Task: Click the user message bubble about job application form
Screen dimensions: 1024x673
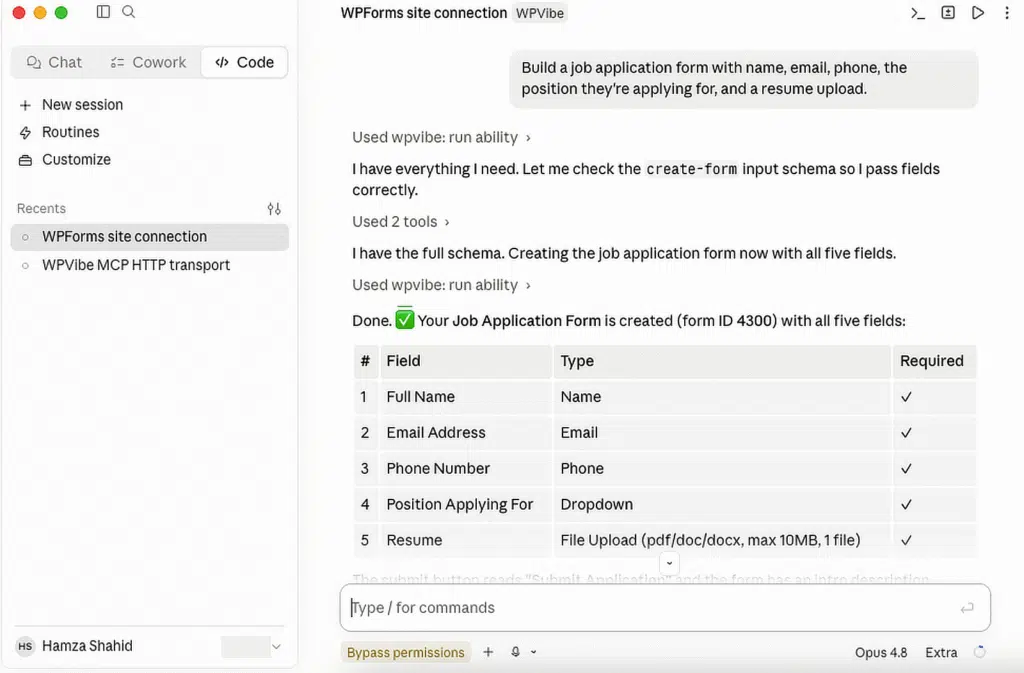Action: 743,78
